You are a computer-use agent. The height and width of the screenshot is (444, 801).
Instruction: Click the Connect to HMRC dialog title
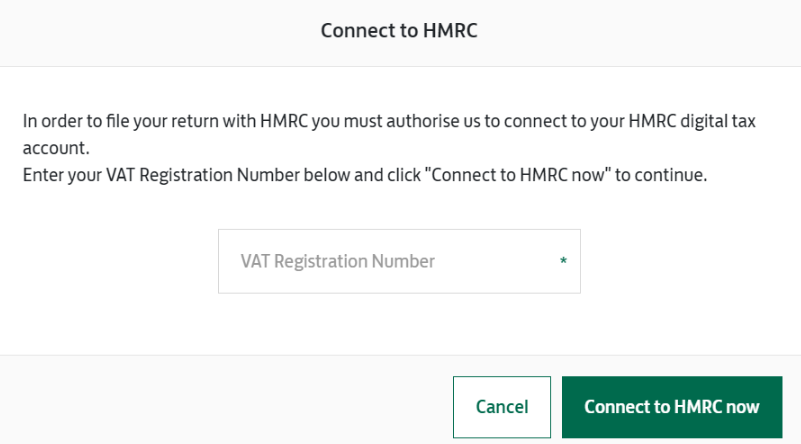pos(399,31)
